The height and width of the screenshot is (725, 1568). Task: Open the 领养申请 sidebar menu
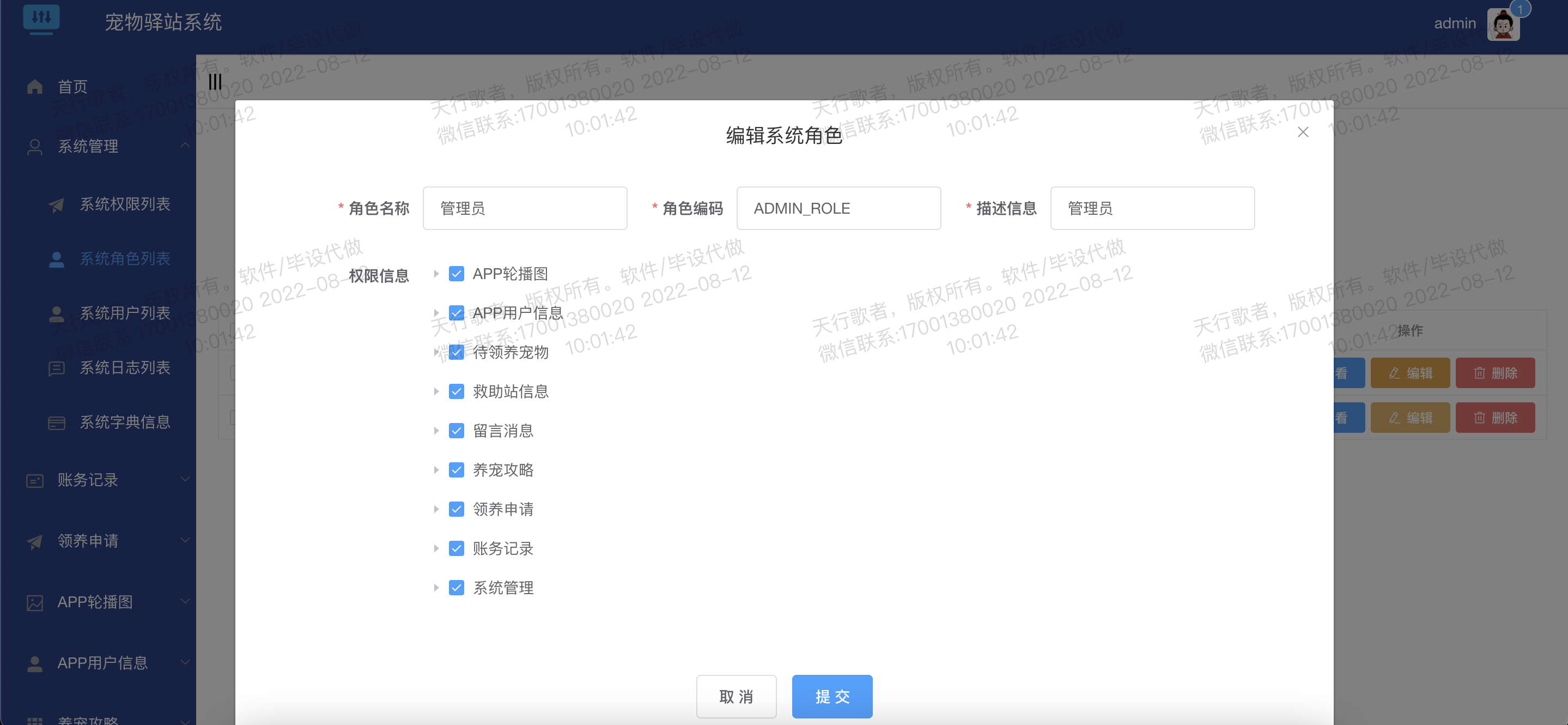pyautogui.click(x=89, y=540)
